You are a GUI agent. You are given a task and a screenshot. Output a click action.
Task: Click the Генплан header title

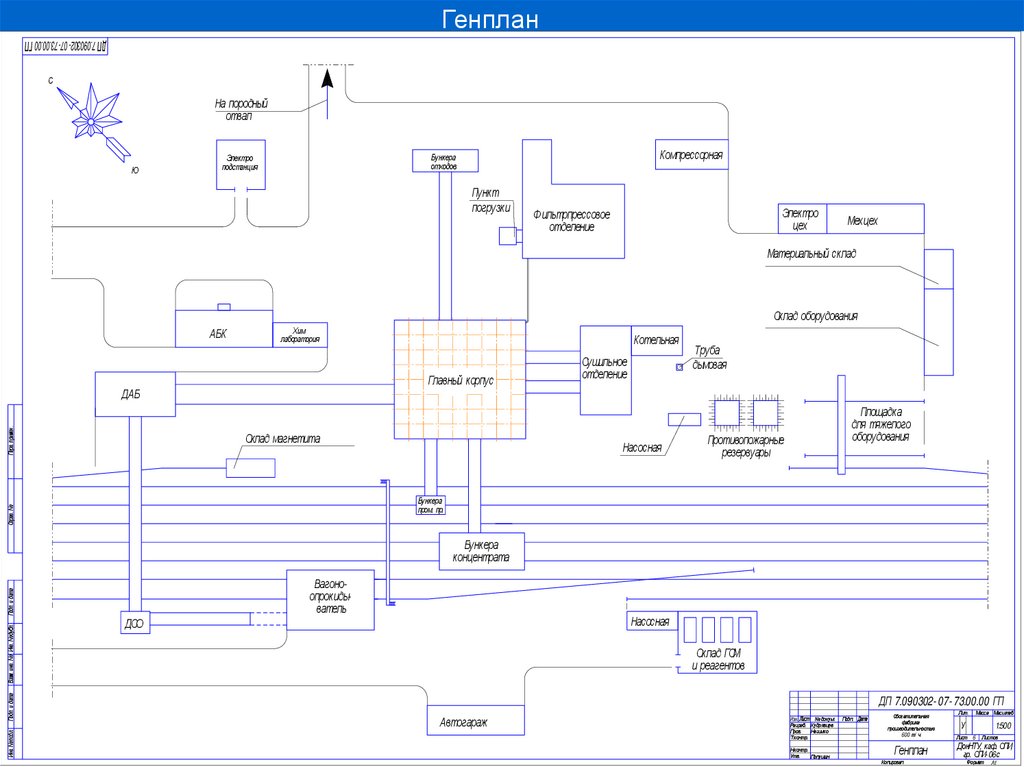[x=490, y=18]
